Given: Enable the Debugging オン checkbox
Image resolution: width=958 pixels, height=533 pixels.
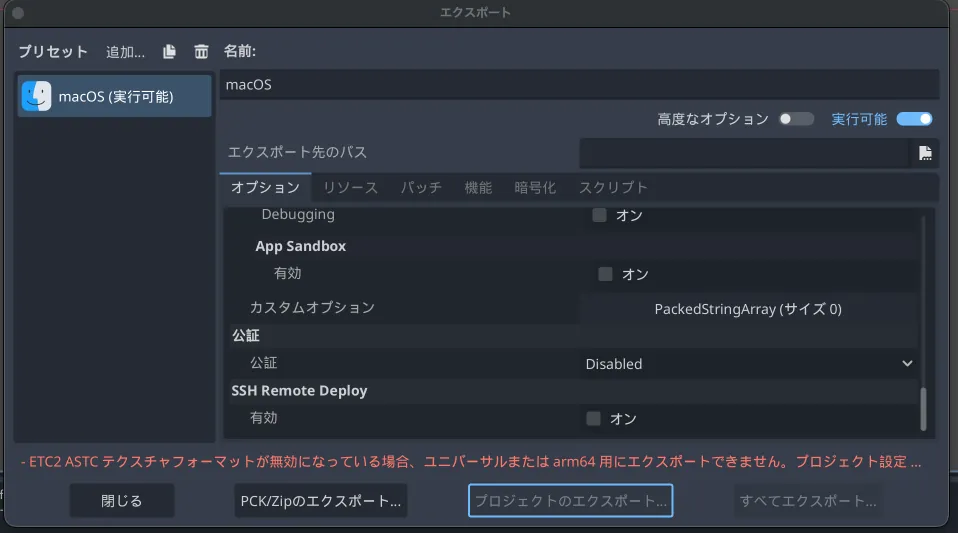Looking at the screenshot, I should (x=599, y=215).
